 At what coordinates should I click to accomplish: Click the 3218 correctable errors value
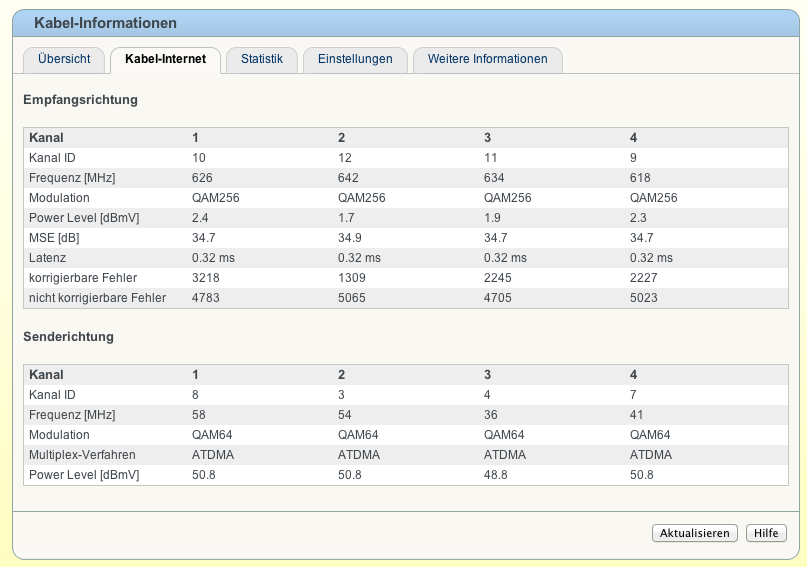click(206, 278)
